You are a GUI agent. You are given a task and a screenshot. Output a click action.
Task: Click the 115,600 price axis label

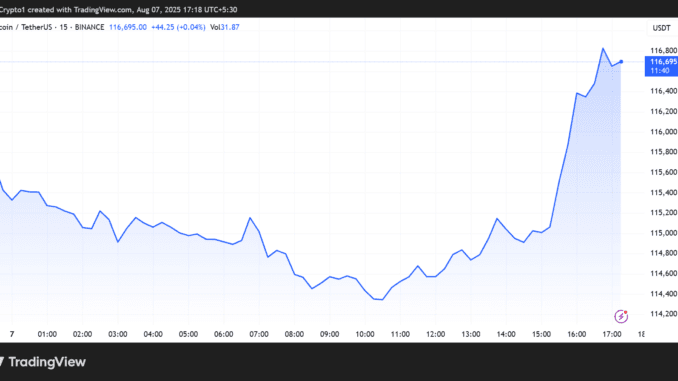point(664,172)
